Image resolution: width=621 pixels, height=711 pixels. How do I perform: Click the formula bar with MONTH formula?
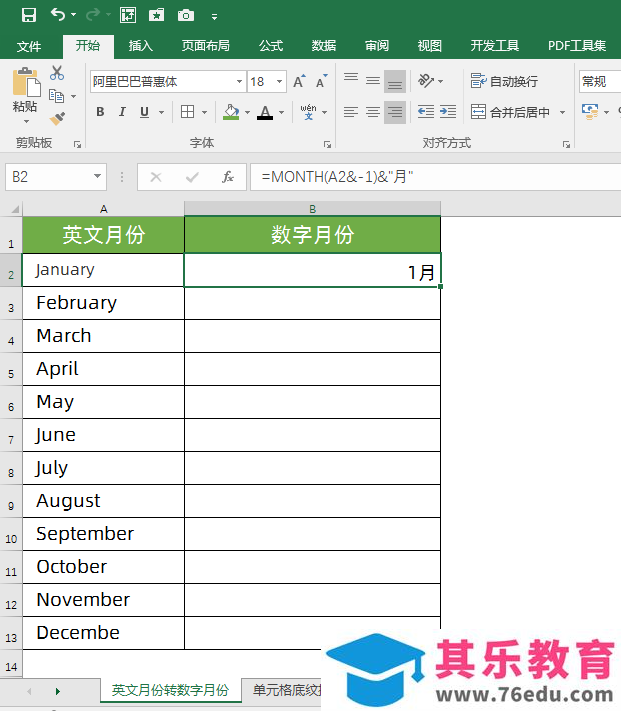[x=435, y=177]
